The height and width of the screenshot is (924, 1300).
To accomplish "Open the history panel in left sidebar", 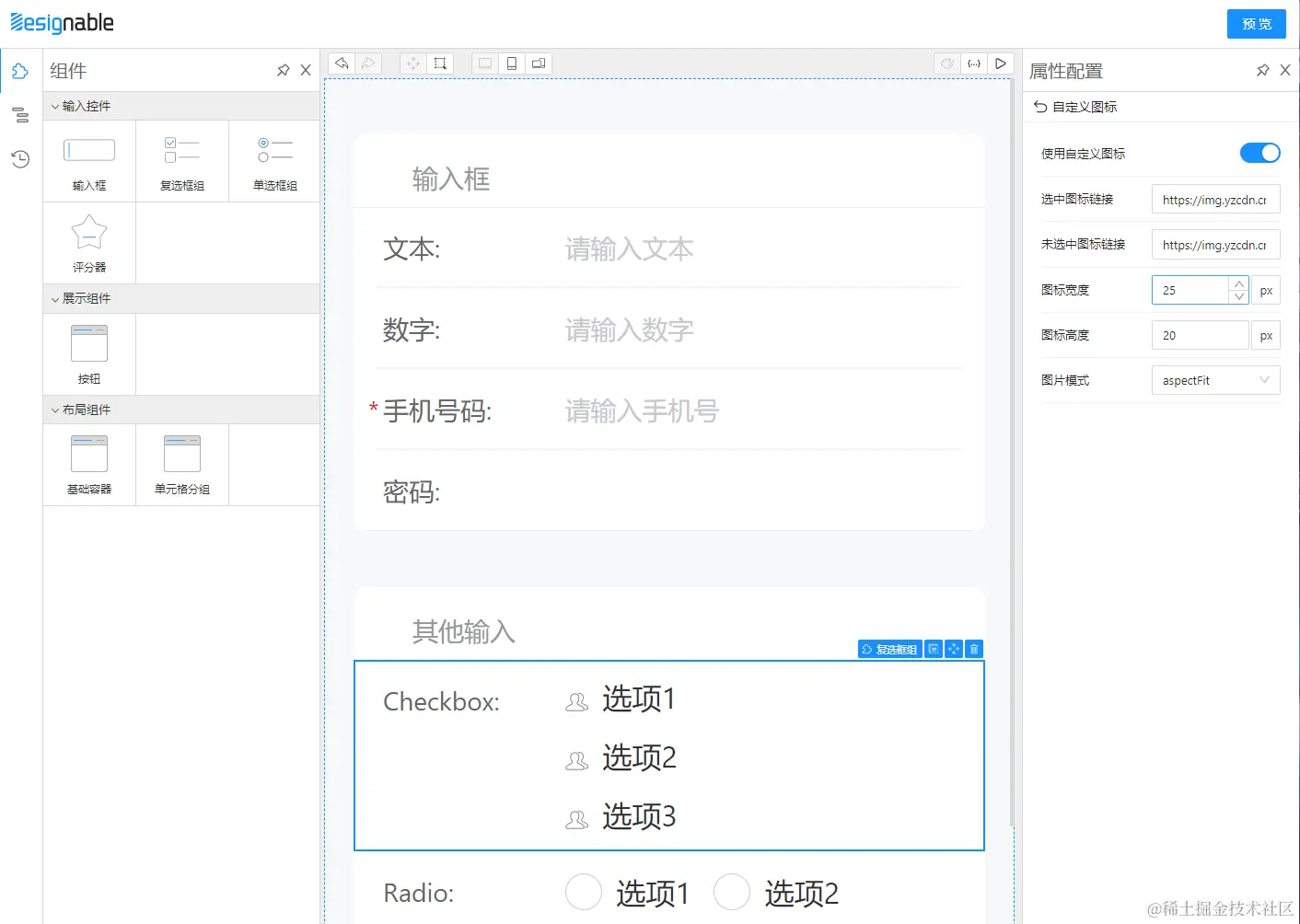I will click(x=20, y=158).
